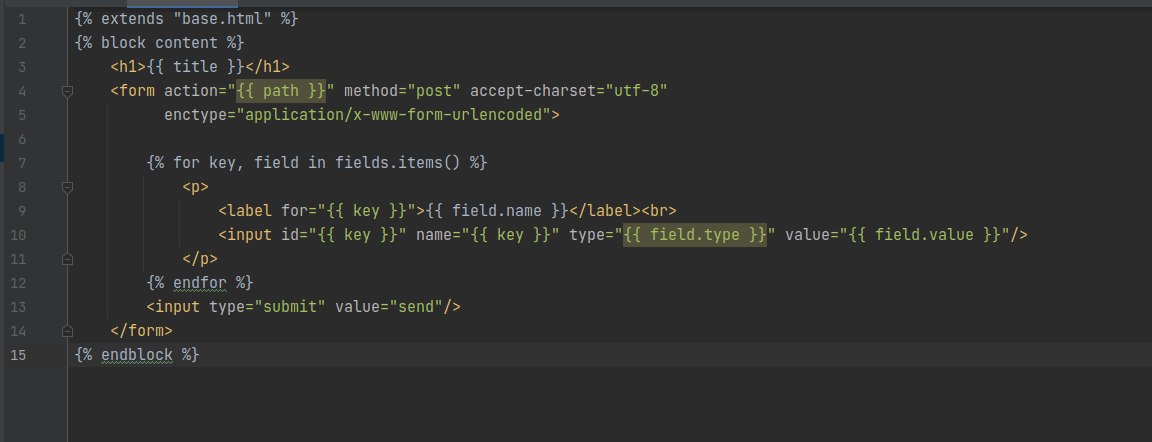Click the enctype attribute name
The width and height of the screenshot is (1152, 442).
click(195, 115)
